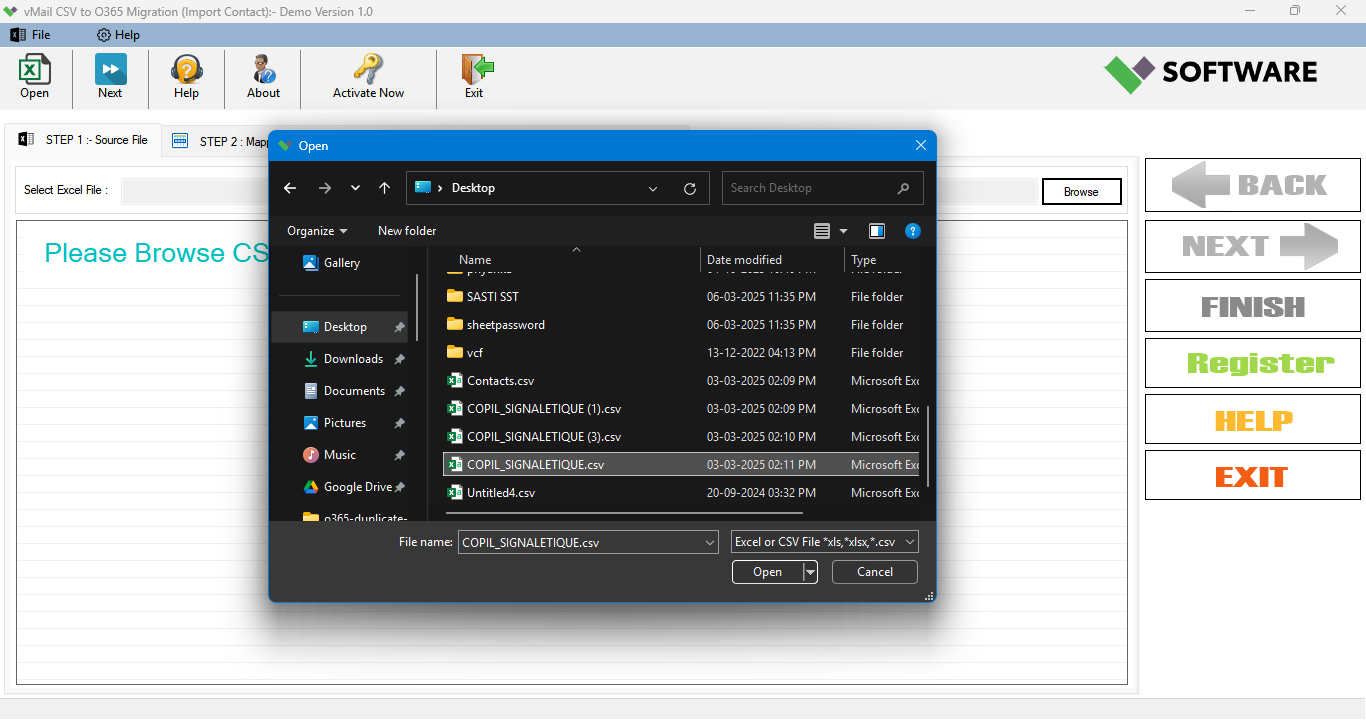Click the Browse button
Screen dimensions: 1366x720
coord(1081,192)
